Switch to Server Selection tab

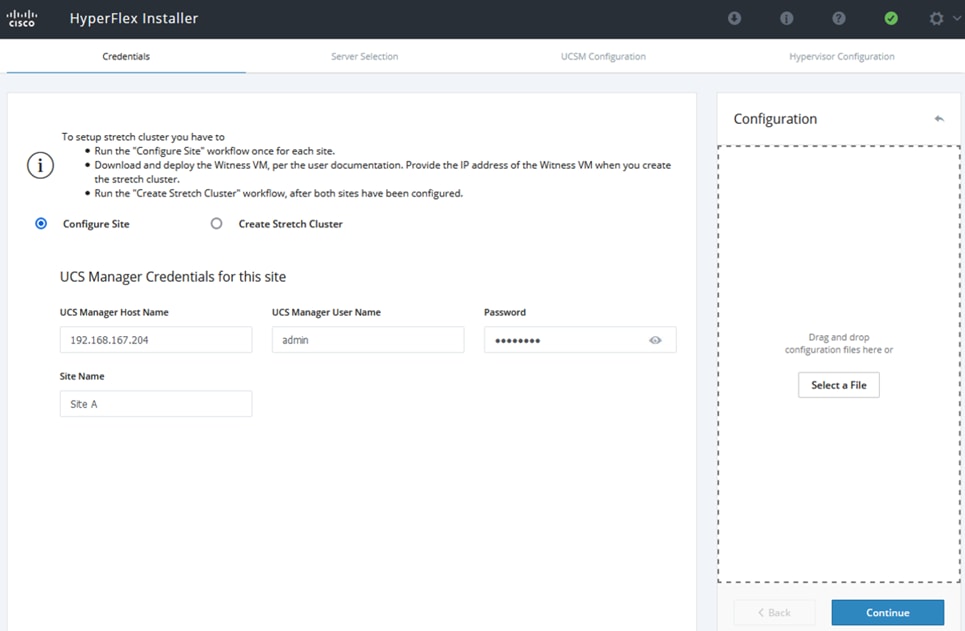364,57
